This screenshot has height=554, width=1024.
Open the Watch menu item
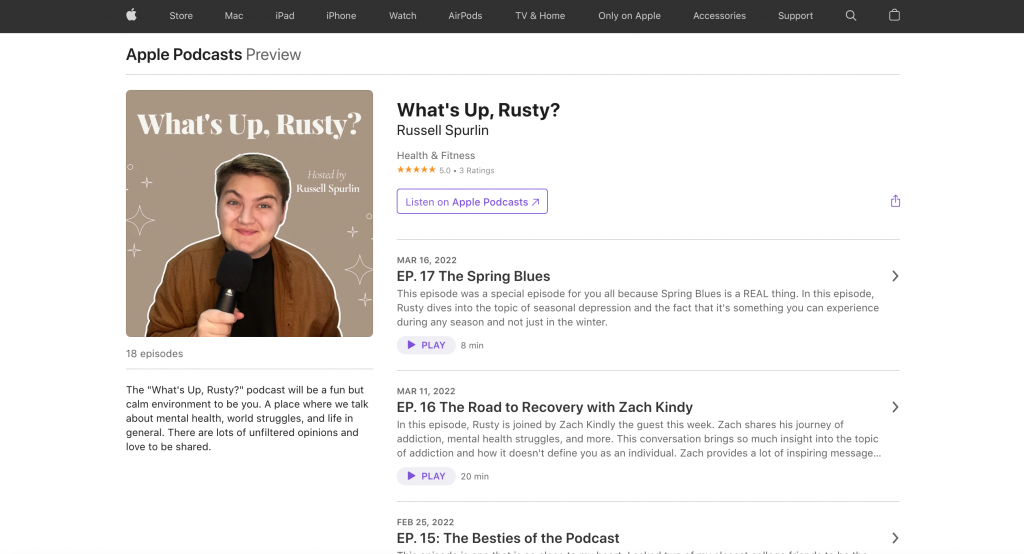(x=402, y=16)
